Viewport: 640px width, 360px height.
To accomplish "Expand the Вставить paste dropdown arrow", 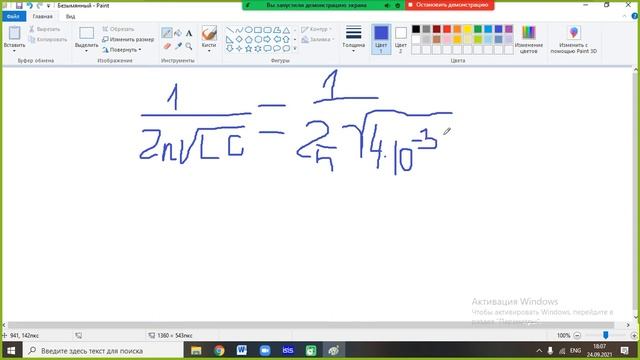I will click(x=14, y=51).
